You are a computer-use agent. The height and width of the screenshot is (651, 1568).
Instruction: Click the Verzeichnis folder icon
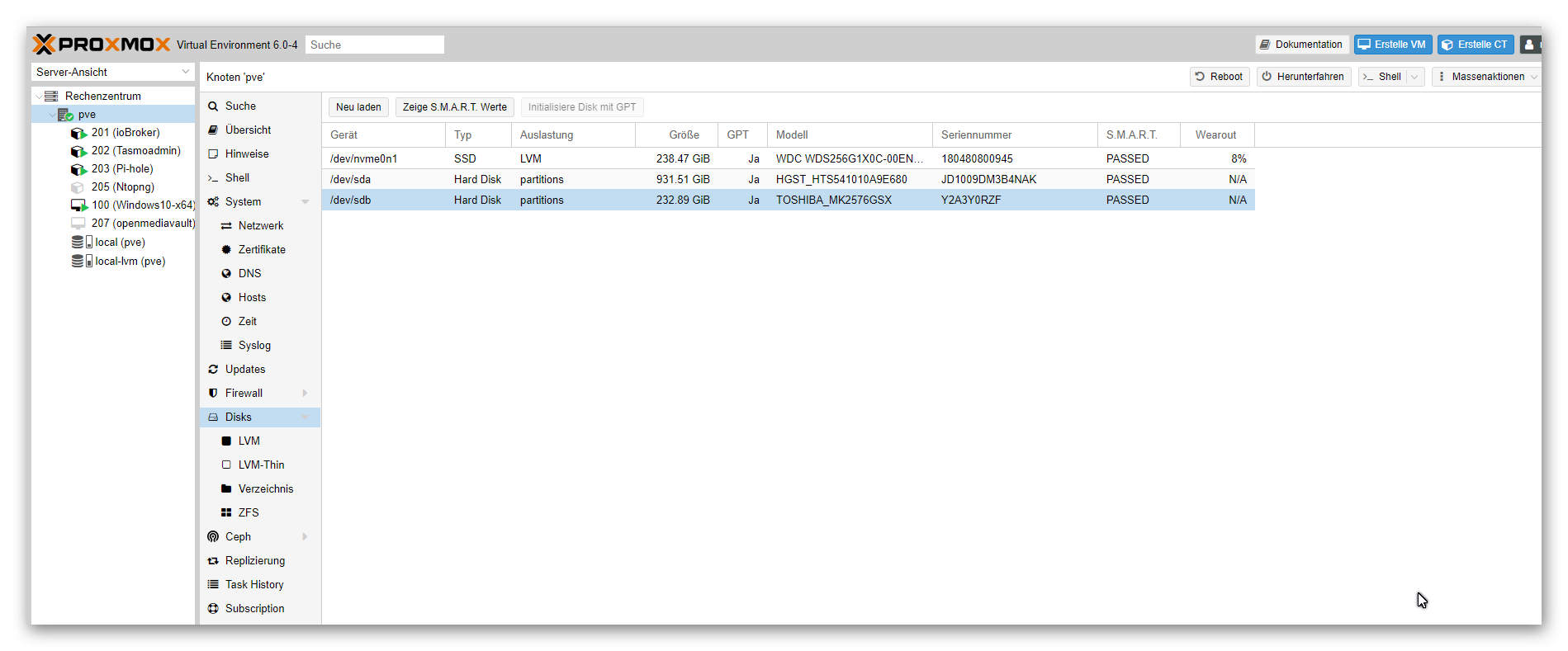[226, 489]
